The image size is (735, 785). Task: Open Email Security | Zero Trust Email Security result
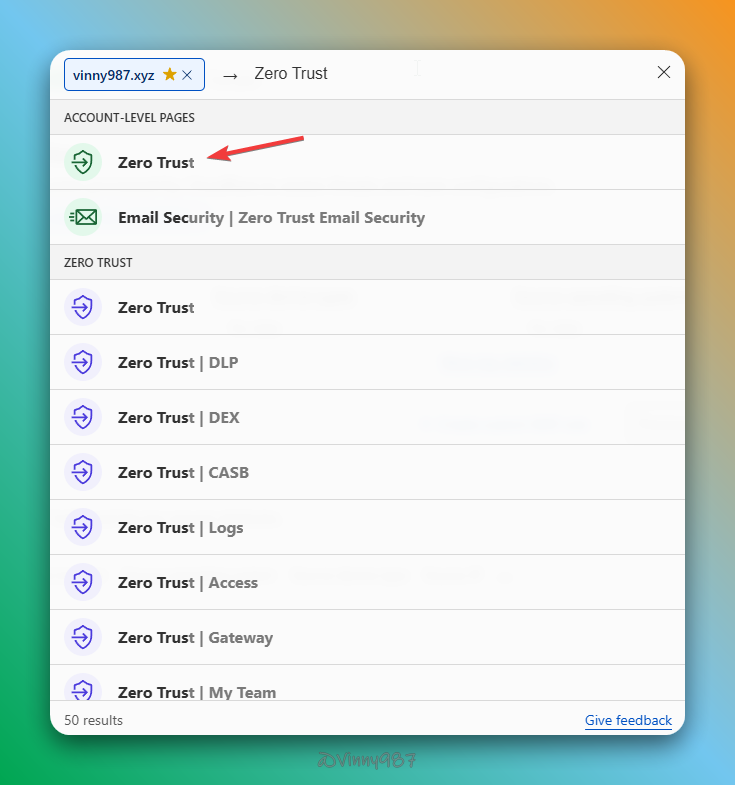271,217
